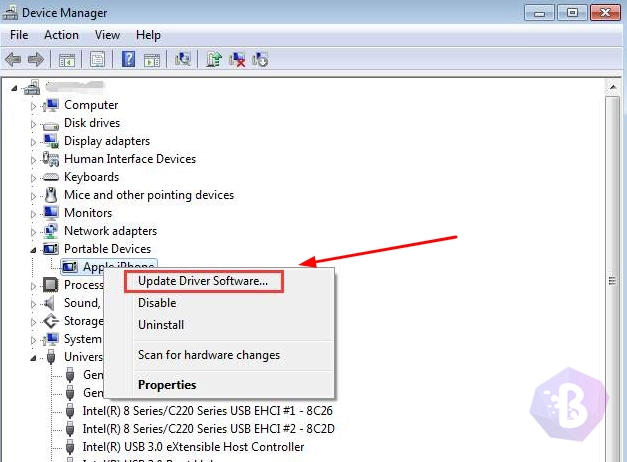Click the Uninstall device toolbar icon (red X)
The height and width of the screenshot is (462, 627).
pyautogui.click(x=237, y=59)
